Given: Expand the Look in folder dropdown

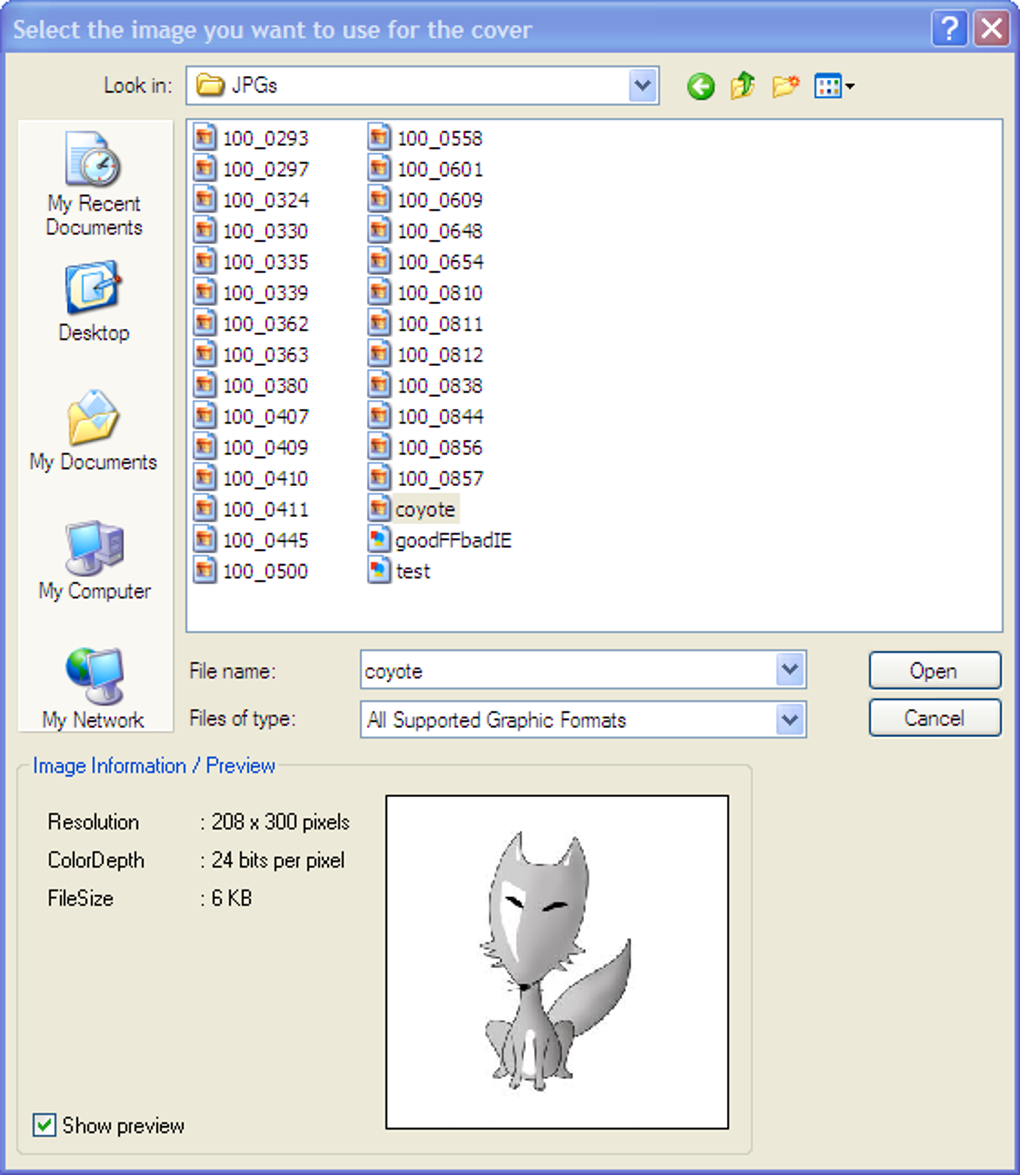Looking at the screenshot, I should 642,85.
